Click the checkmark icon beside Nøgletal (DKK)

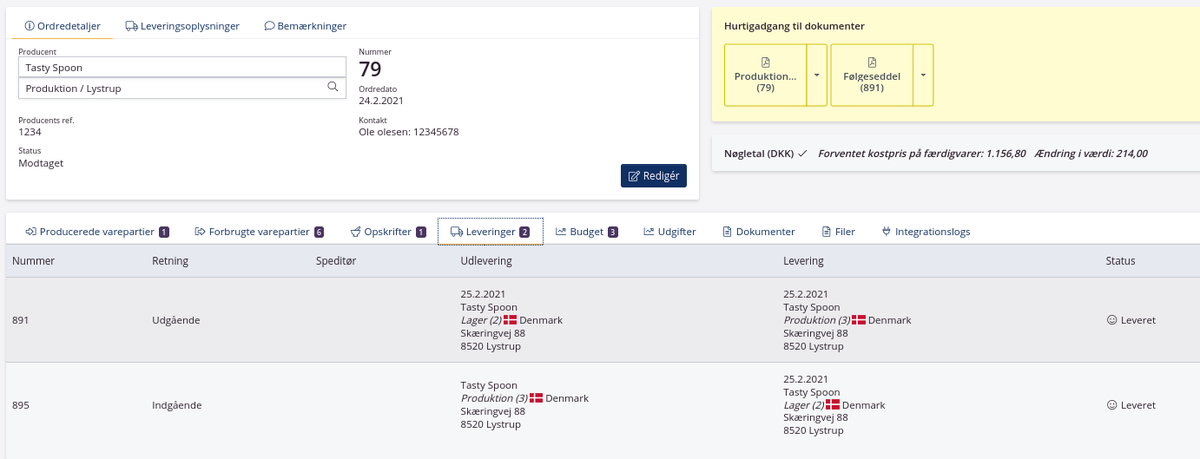point(802,154)
